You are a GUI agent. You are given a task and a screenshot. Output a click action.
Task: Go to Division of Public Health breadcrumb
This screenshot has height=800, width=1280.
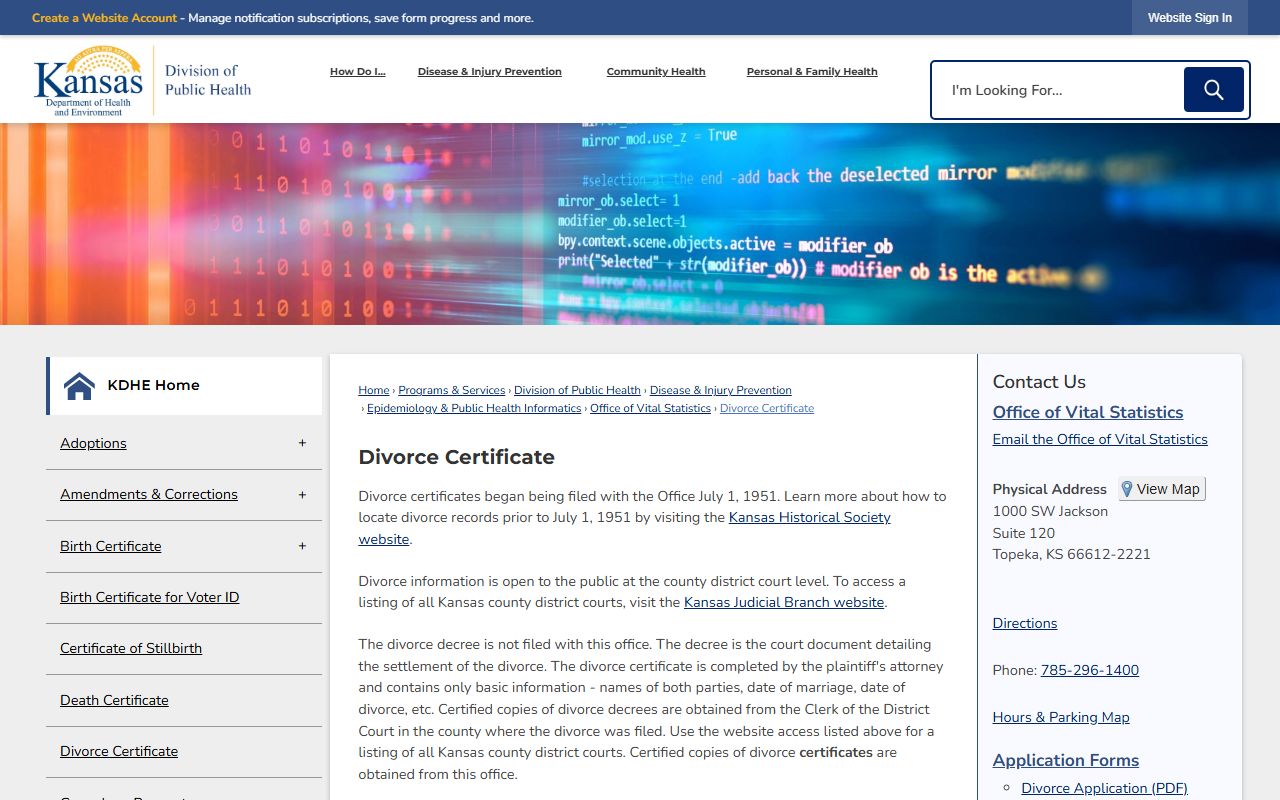[x=577, y=390]
